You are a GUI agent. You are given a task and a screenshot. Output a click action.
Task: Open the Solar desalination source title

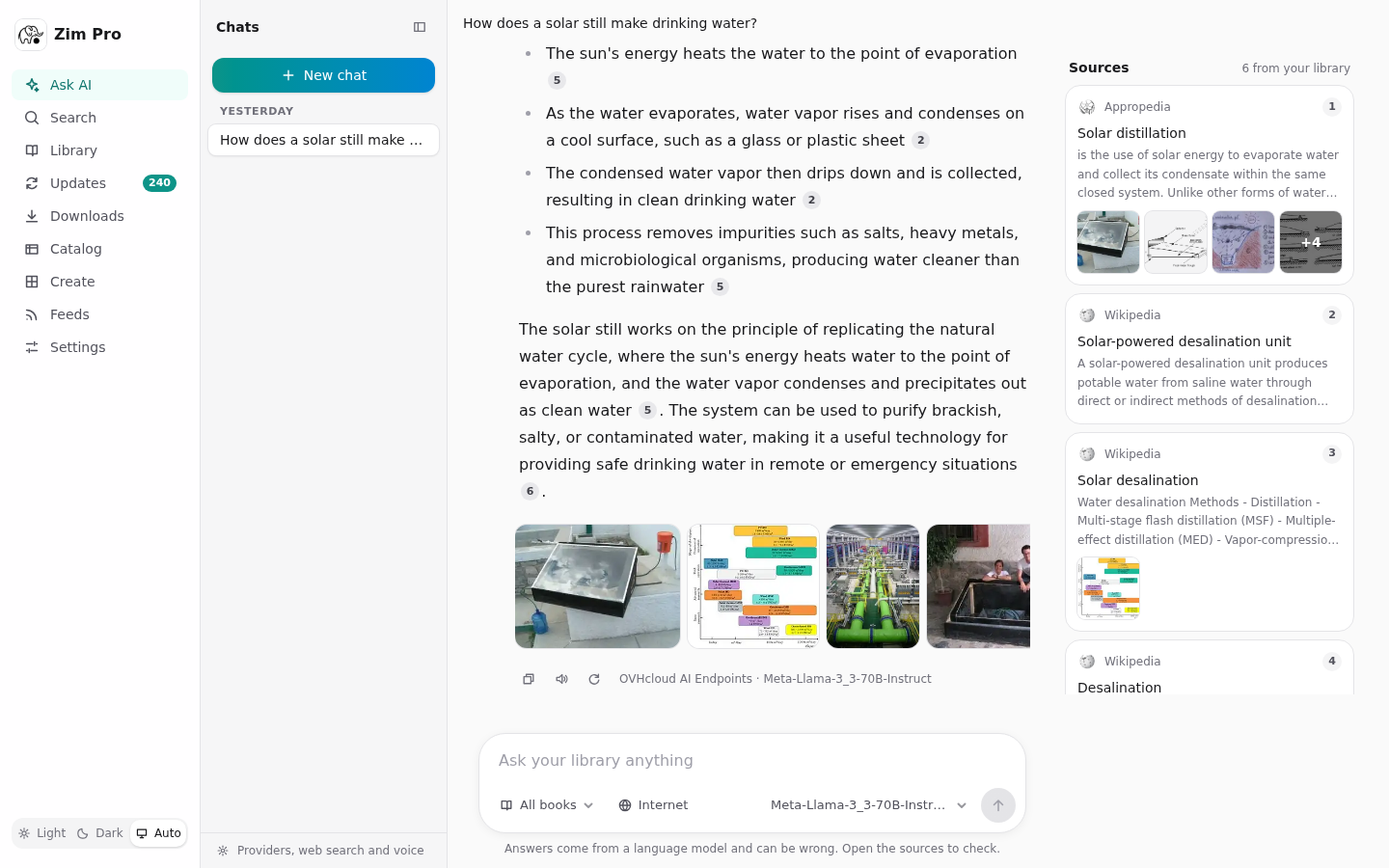(x=1138, y=480)
